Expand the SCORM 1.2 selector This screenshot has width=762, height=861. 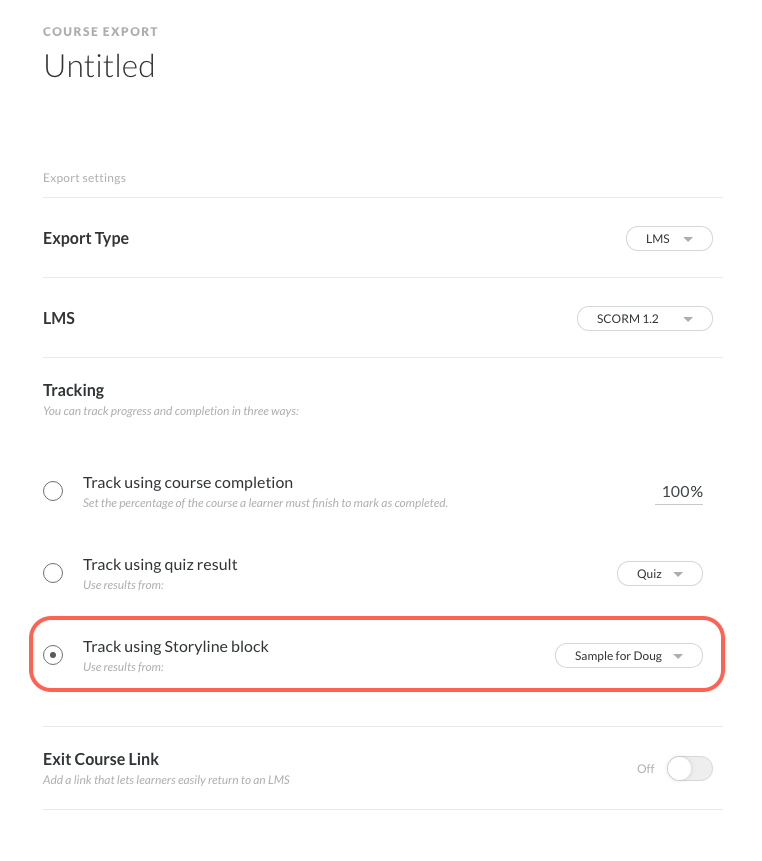click(644, 319)
